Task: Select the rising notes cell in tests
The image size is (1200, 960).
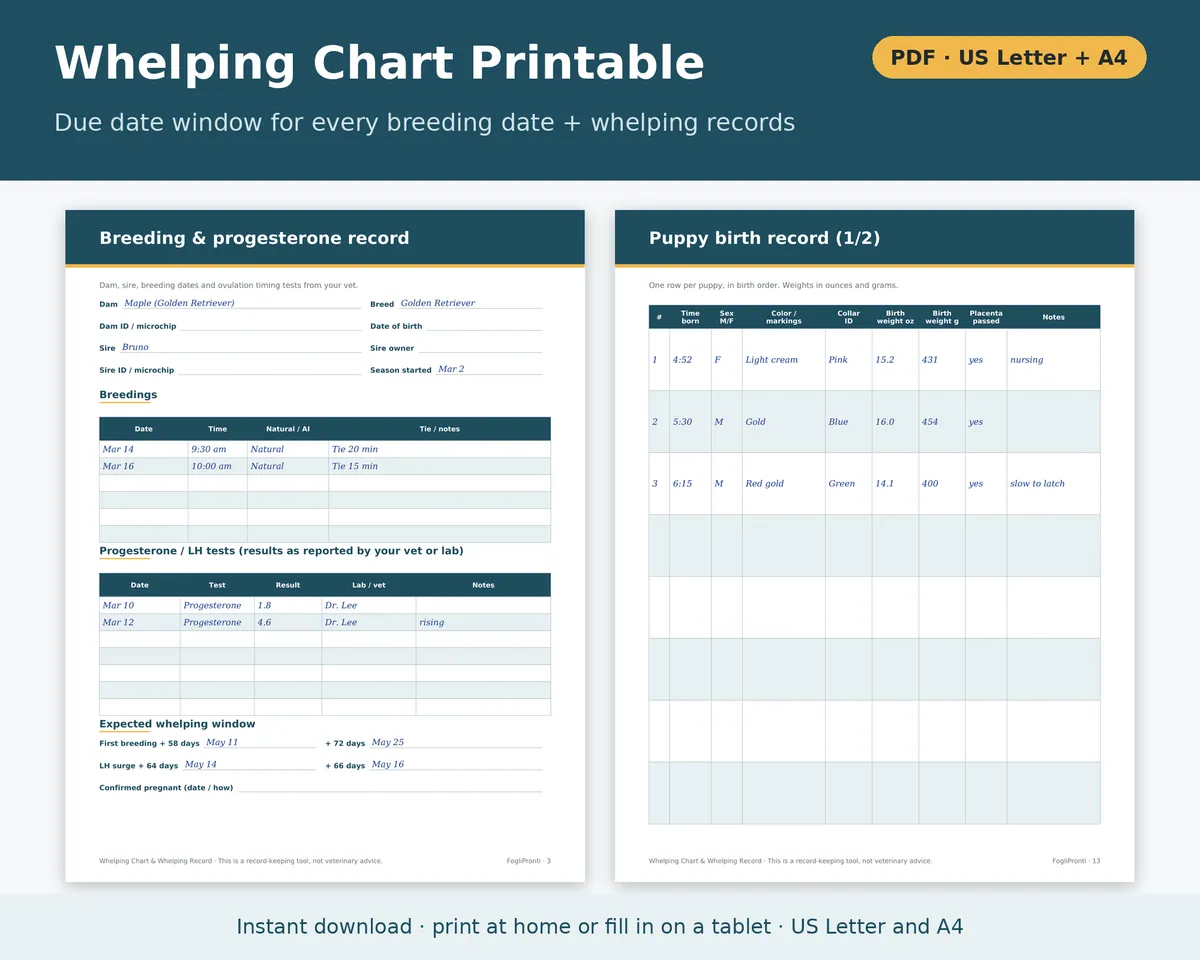Action: coord(483,622)
